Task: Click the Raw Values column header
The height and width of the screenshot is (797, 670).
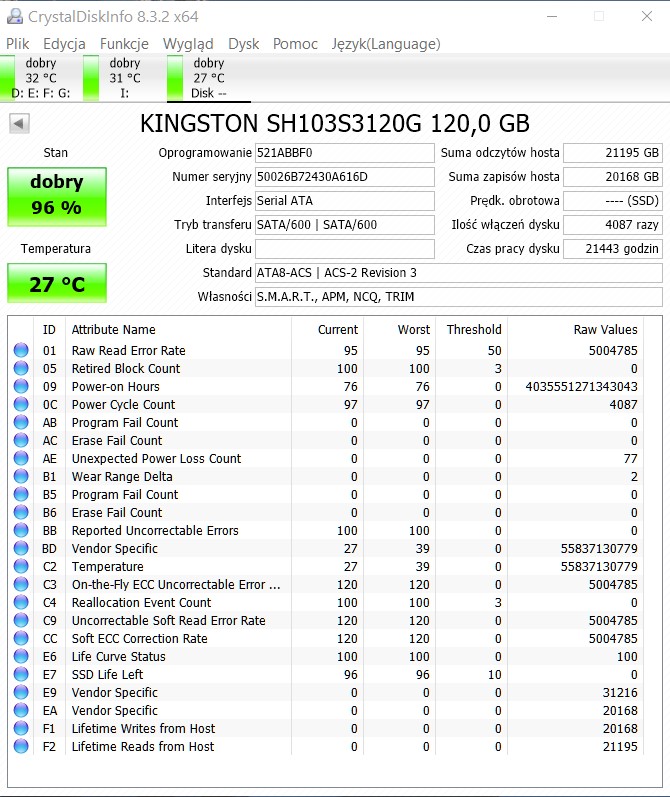Action: (575, 330)
